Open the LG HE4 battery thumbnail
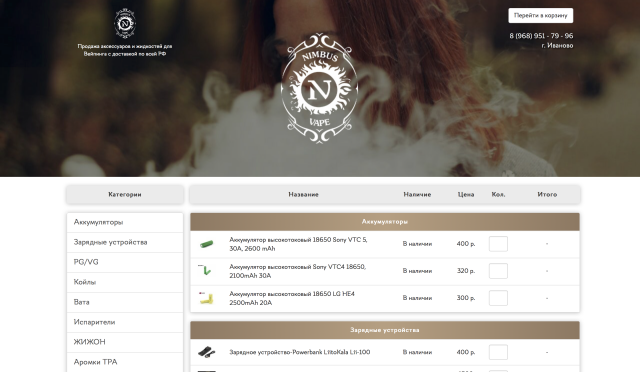Image resolution: width=640 pixels, height=372 pixels. tap(206, 298)
